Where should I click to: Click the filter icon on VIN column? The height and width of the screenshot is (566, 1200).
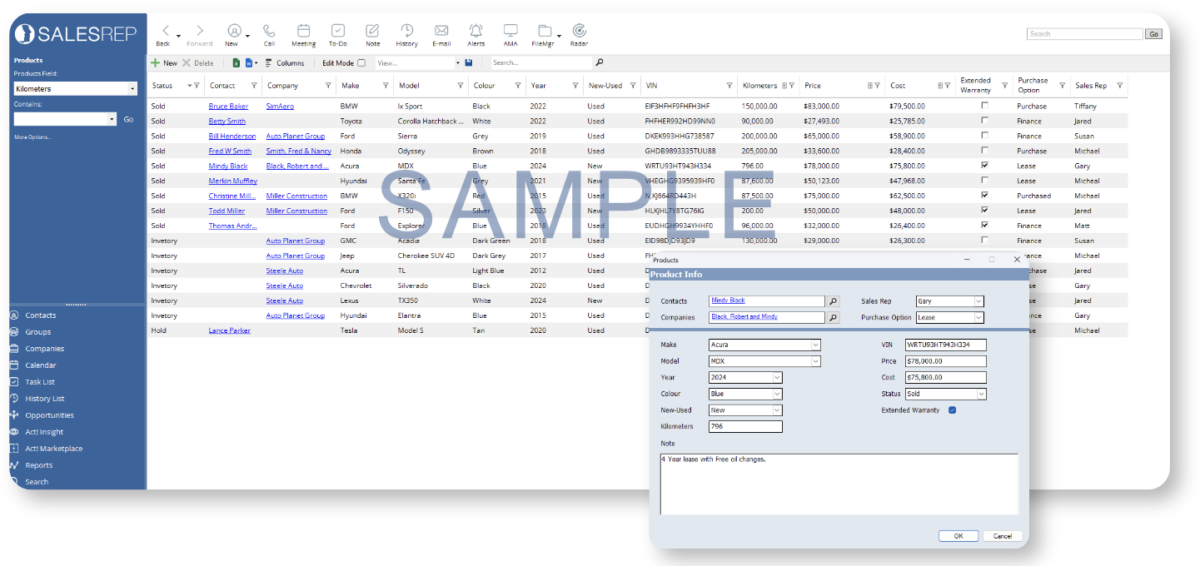[730, 86]
